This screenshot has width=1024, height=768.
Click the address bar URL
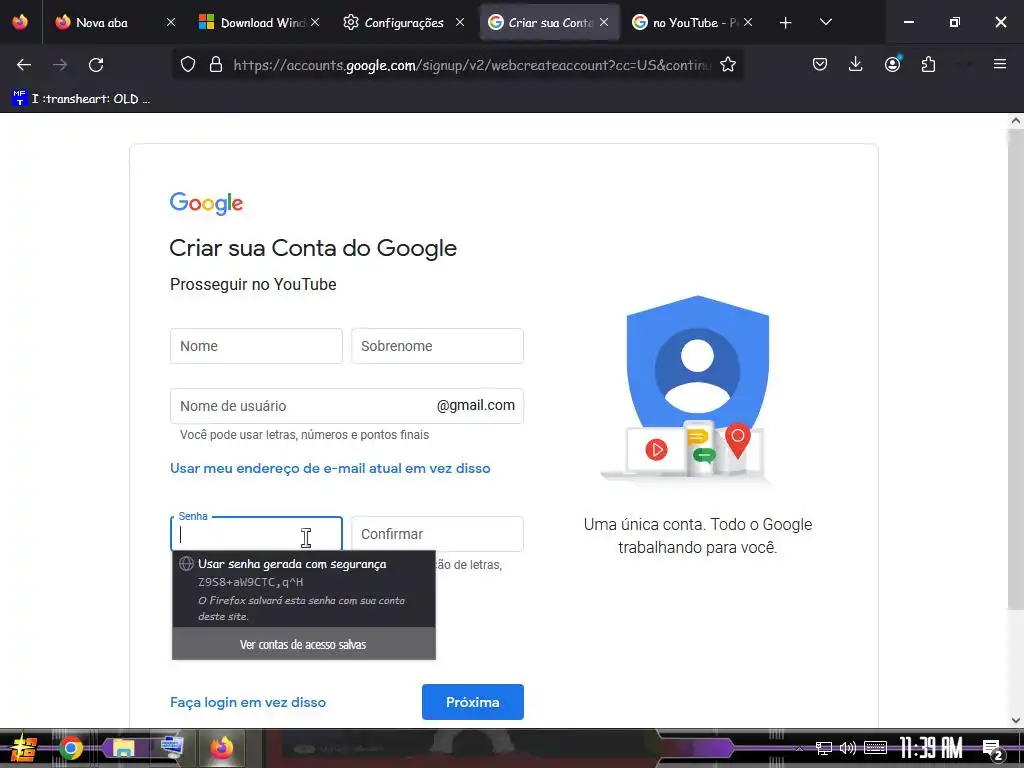(x=472, y=65)
